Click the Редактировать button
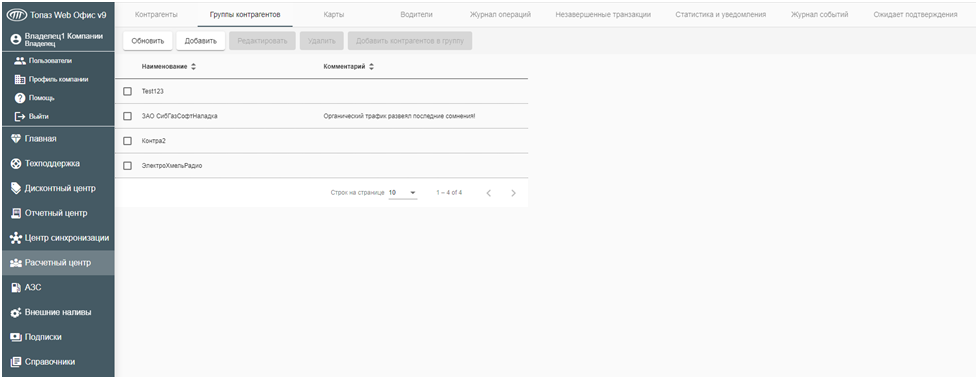This screenshot has width=978, height=379. pyautogui.click(x=262, y=41)
